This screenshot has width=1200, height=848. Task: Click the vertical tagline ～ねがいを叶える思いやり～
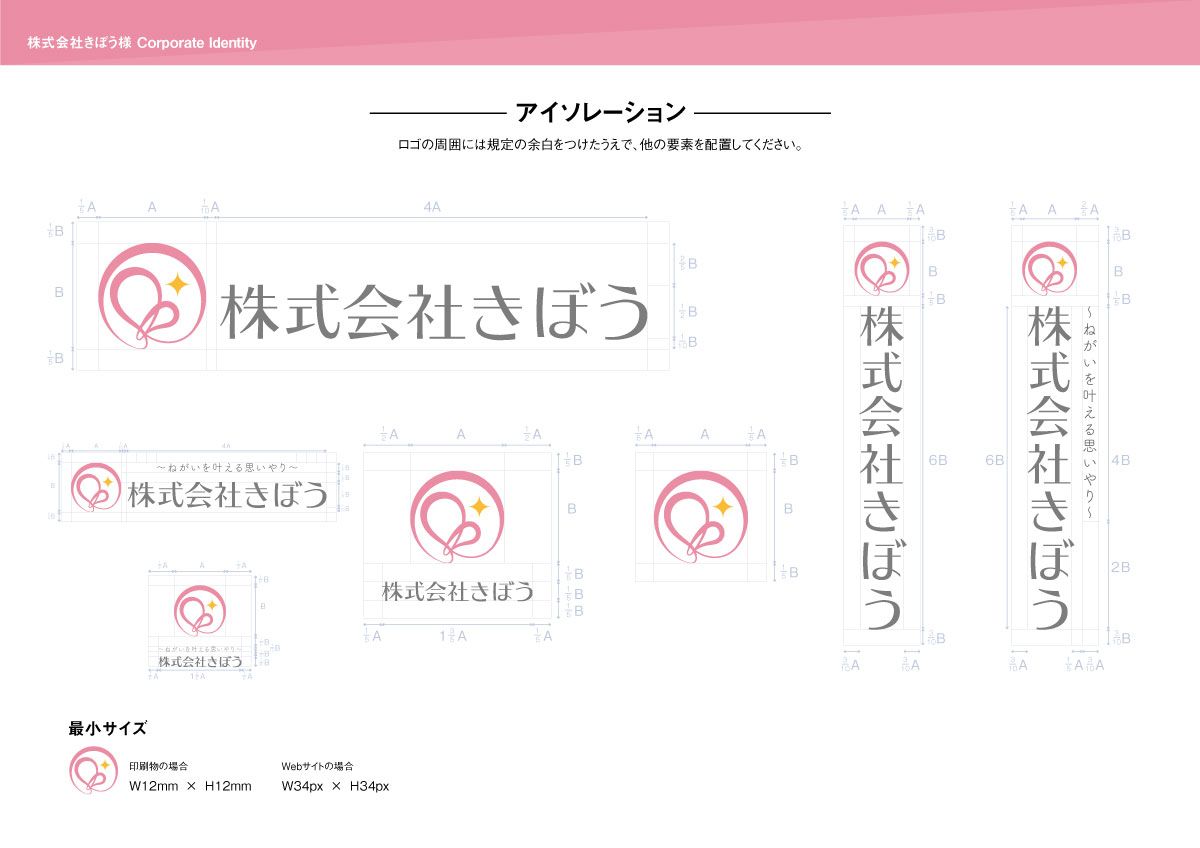click(1091, 414)
